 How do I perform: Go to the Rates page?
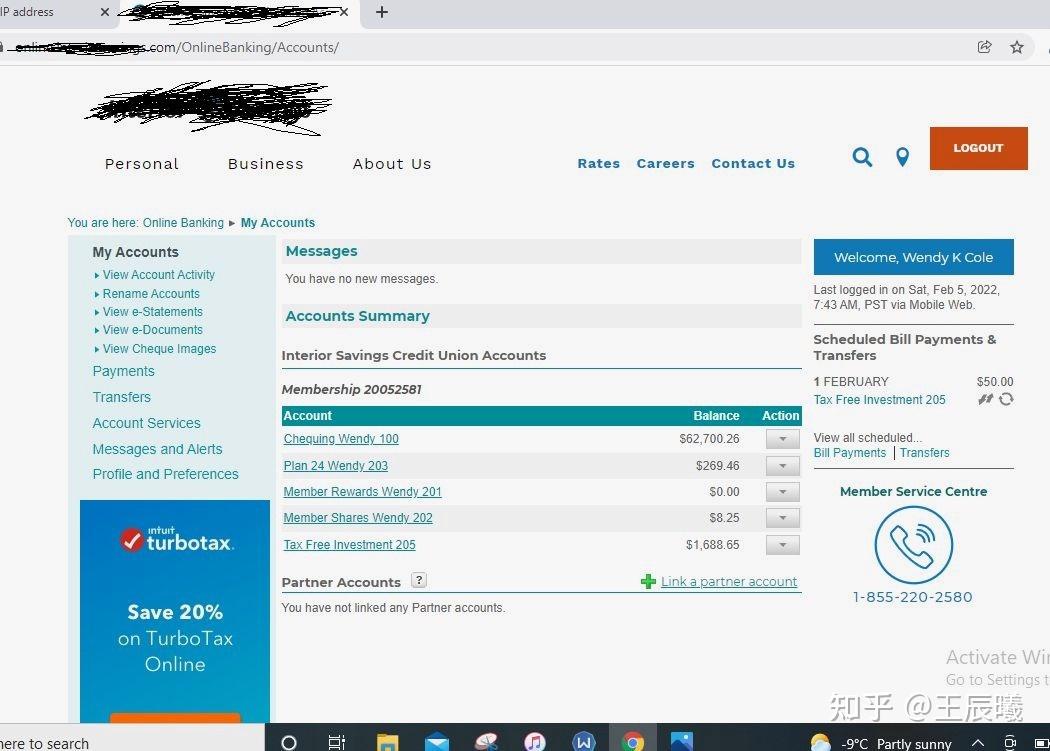click(599, 163)
